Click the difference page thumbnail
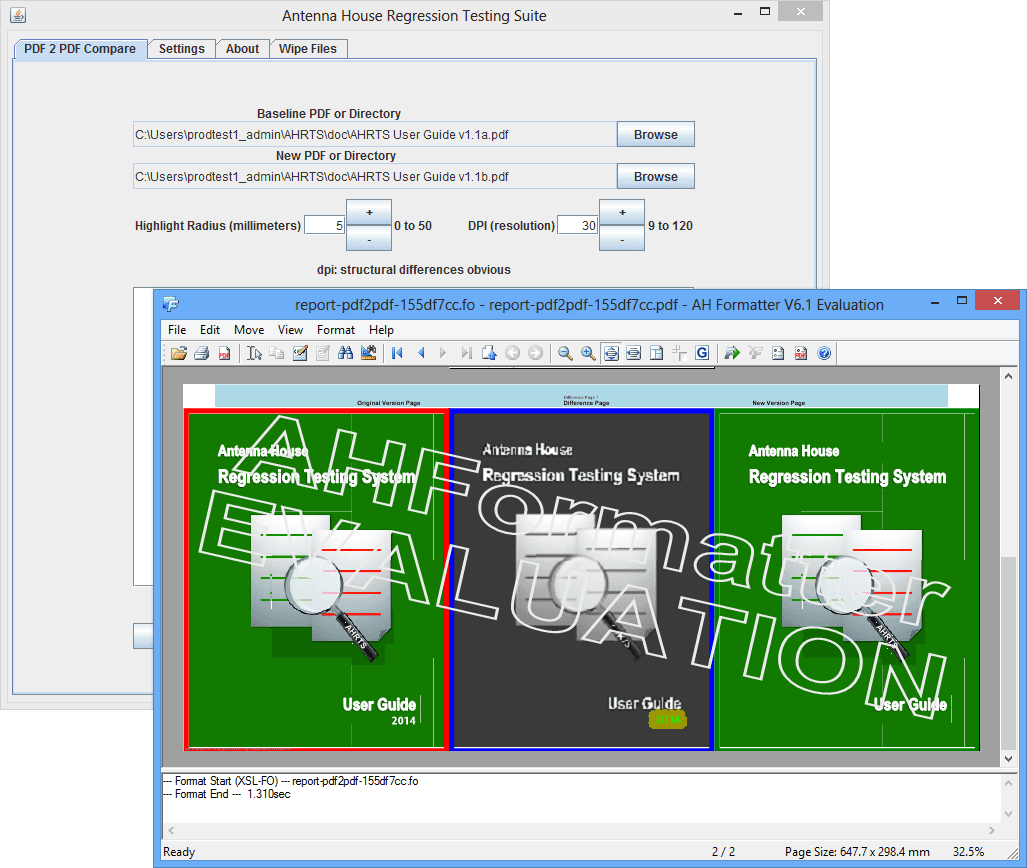The image size is (1027, 868). click(x=582, y=579)
